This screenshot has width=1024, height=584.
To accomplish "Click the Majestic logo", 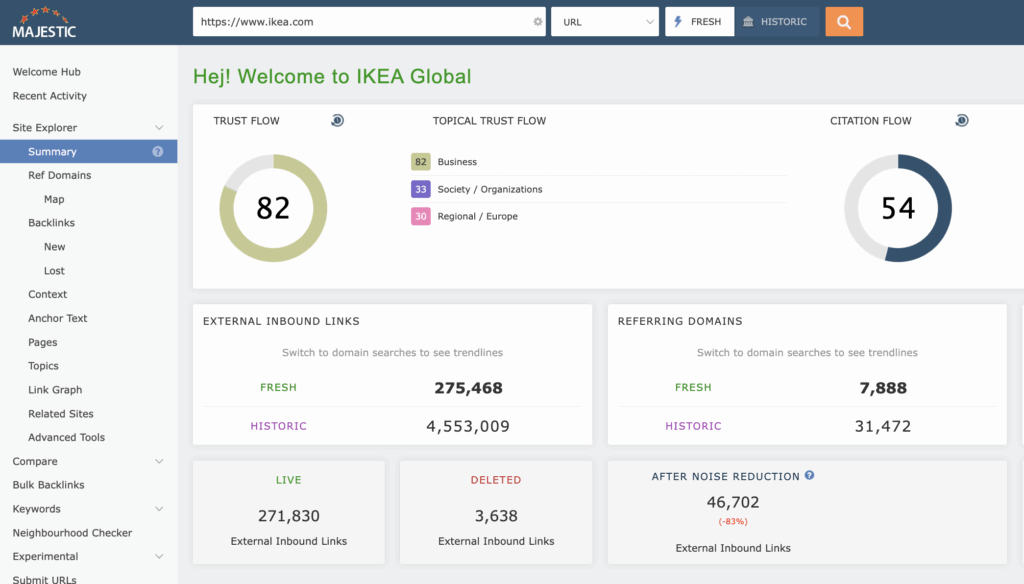I will pos(44,22).
